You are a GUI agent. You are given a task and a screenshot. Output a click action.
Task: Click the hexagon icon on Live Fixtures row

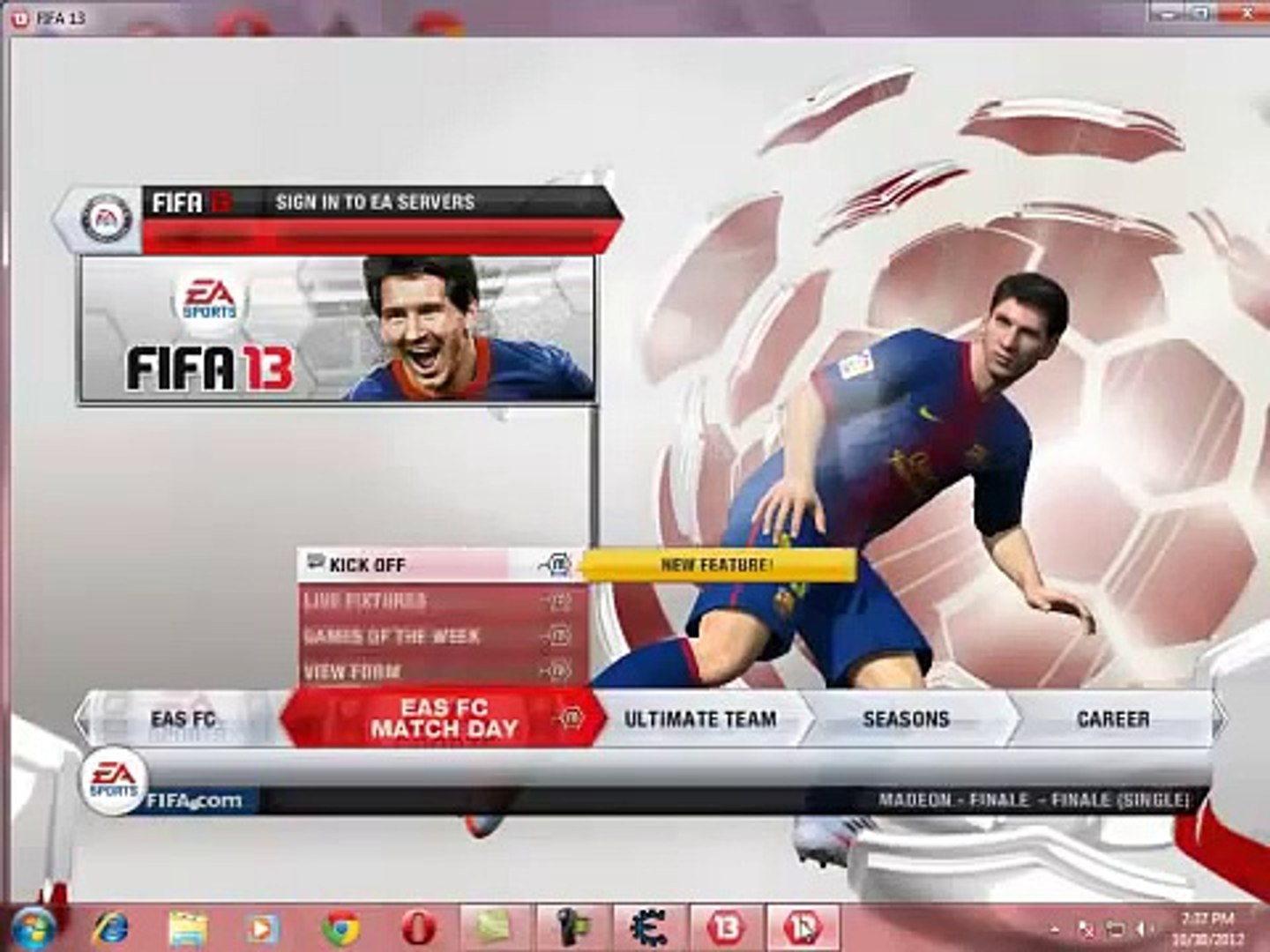tap(558, 601)
